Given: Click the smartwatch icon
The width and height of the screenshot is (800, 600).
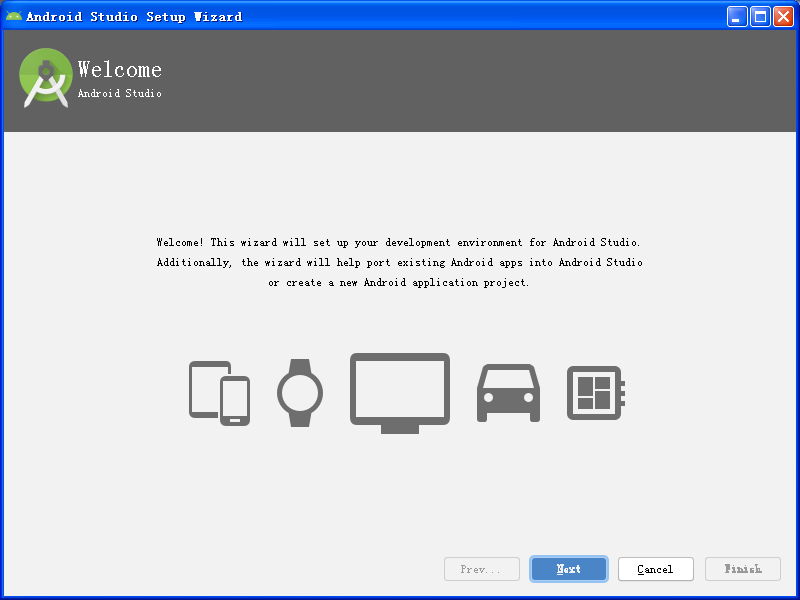Looking at the screenshot, I should (300, 393).
